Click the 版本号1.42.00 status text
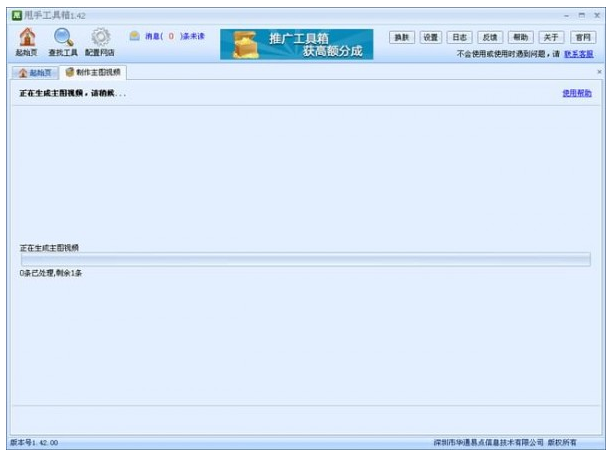 point(34,442)
